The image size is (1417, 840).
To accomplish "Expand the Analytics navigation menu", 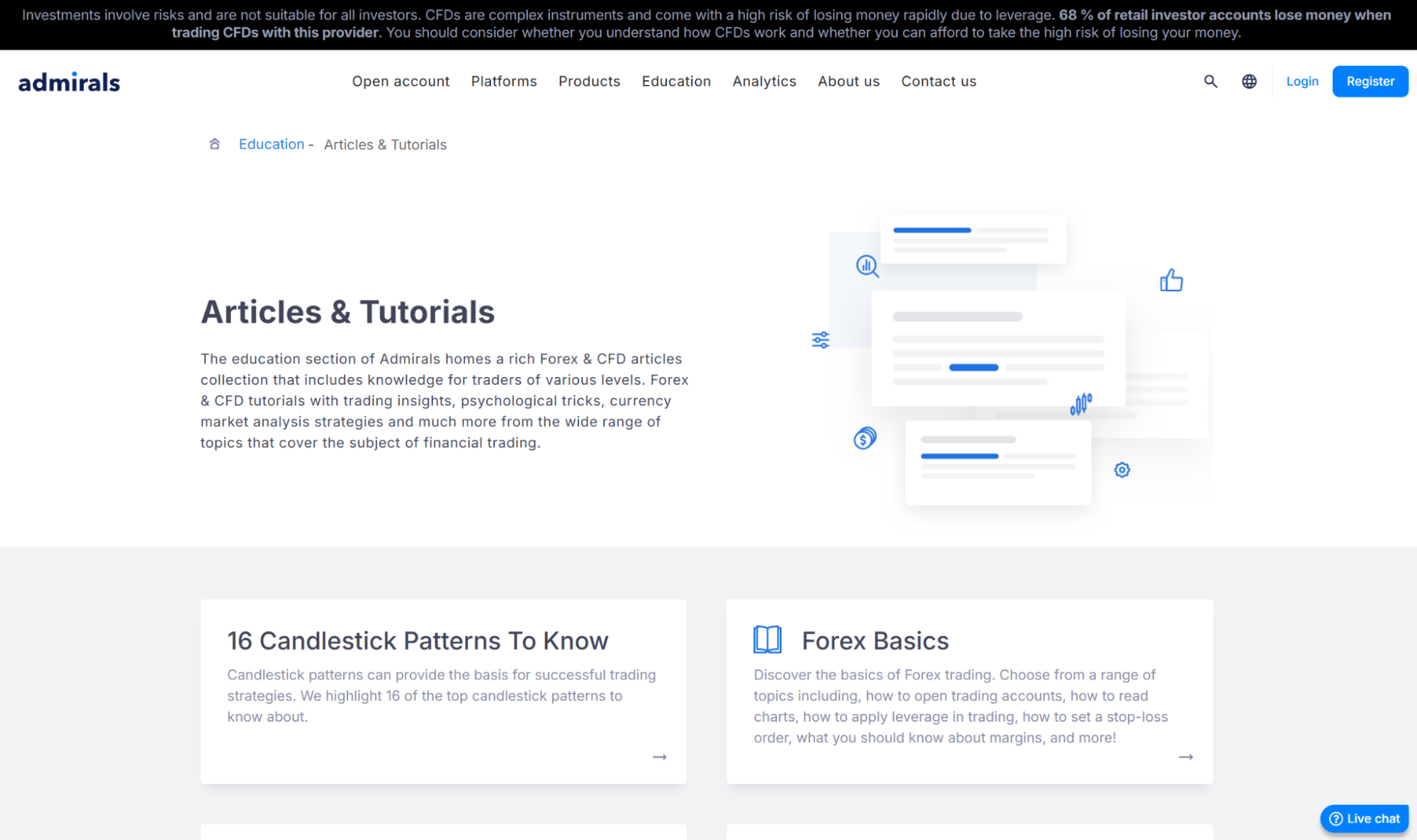I will pos(763,82).
